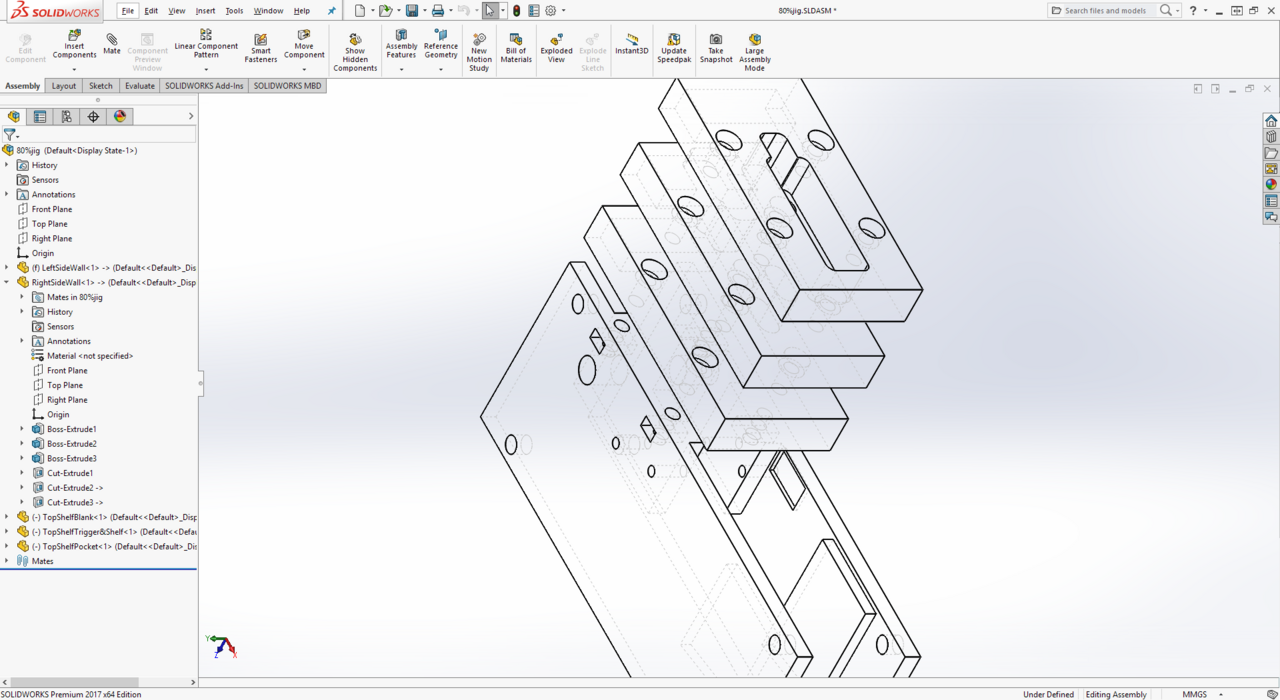Screen dimensions: 1280x700
Task: Click the MMGS unit system button
Action: (1194, 694)
